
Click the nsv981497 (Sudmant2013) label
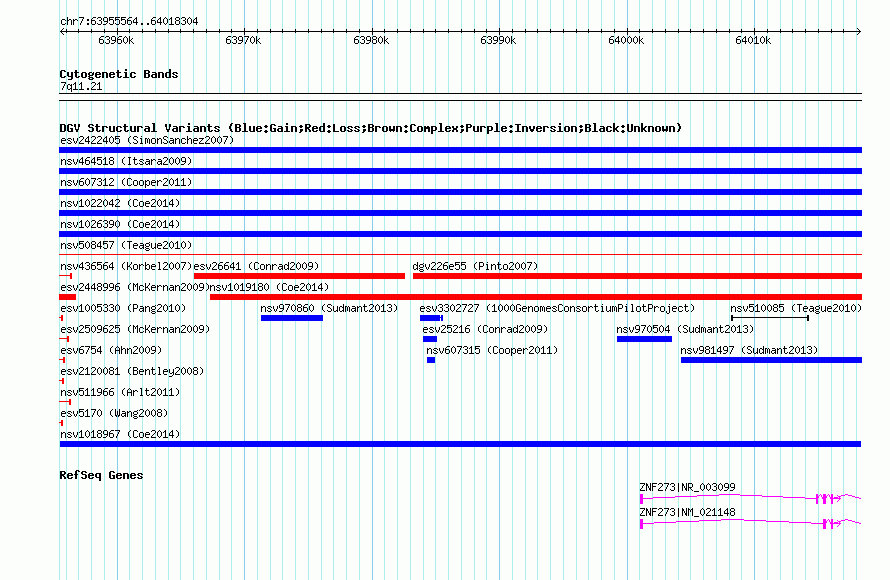[749, 350]
